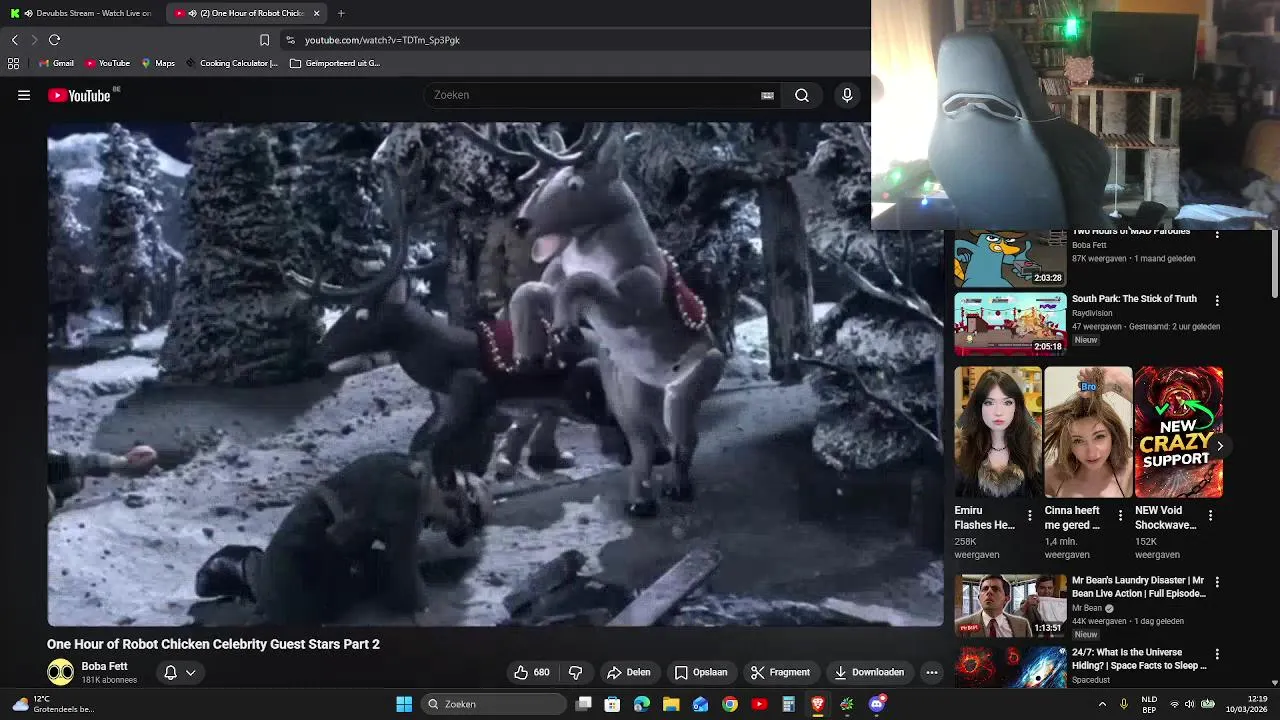1280x720 pixels.
Task: Click the Downloaden button
Action: [x=869, y=672]
